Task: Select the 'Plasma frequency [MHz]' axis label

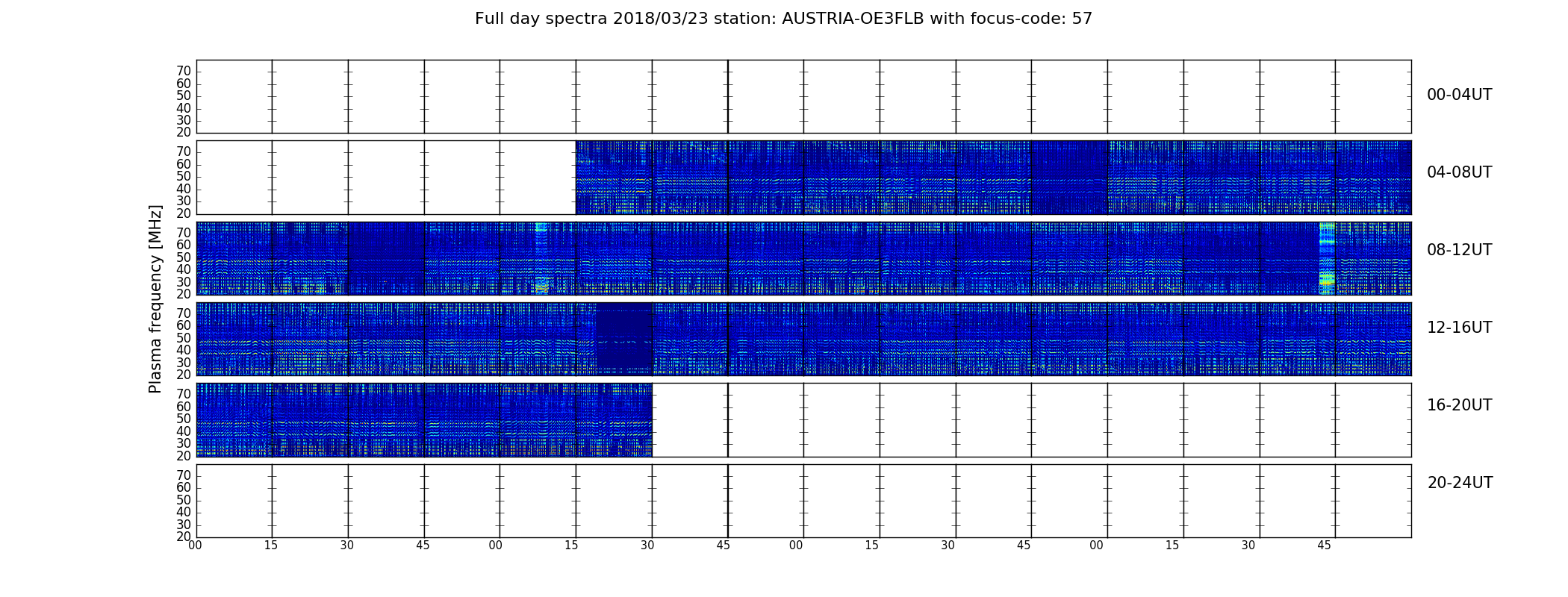Action: click(155, 298)
